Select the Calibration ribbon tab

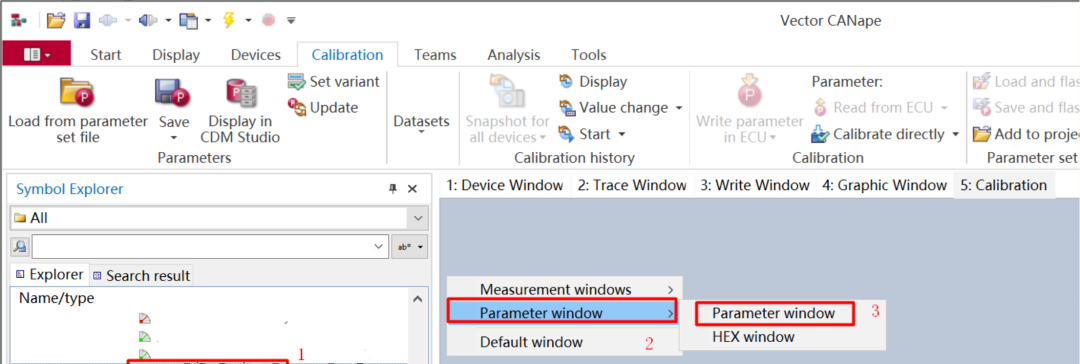point(348,55)
